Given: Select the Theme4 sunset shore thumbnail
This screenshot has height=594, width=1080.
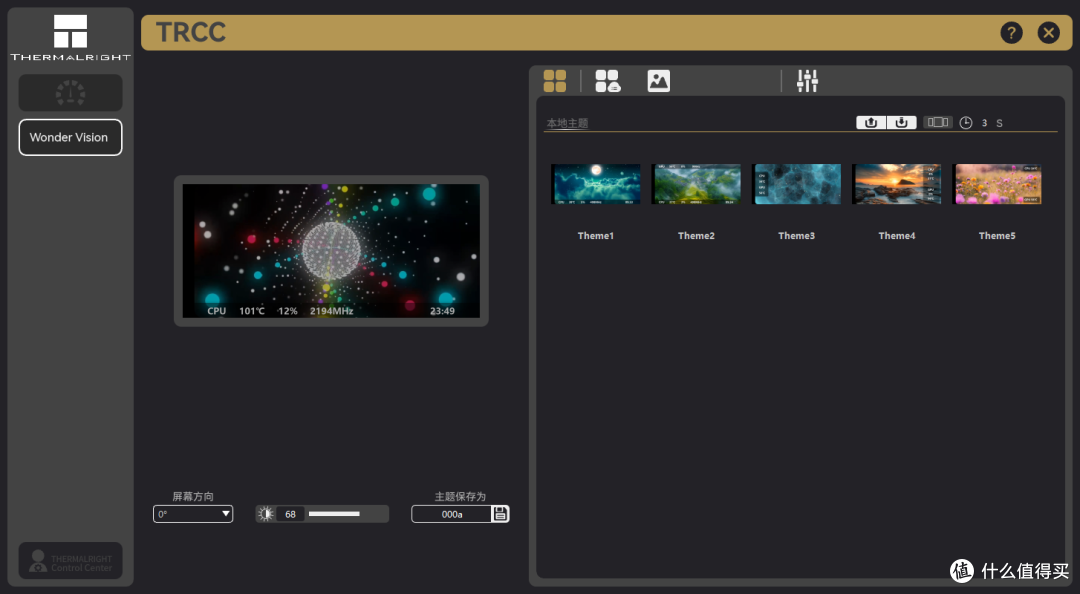Looking at the screenshot, I should pos(897,184).
